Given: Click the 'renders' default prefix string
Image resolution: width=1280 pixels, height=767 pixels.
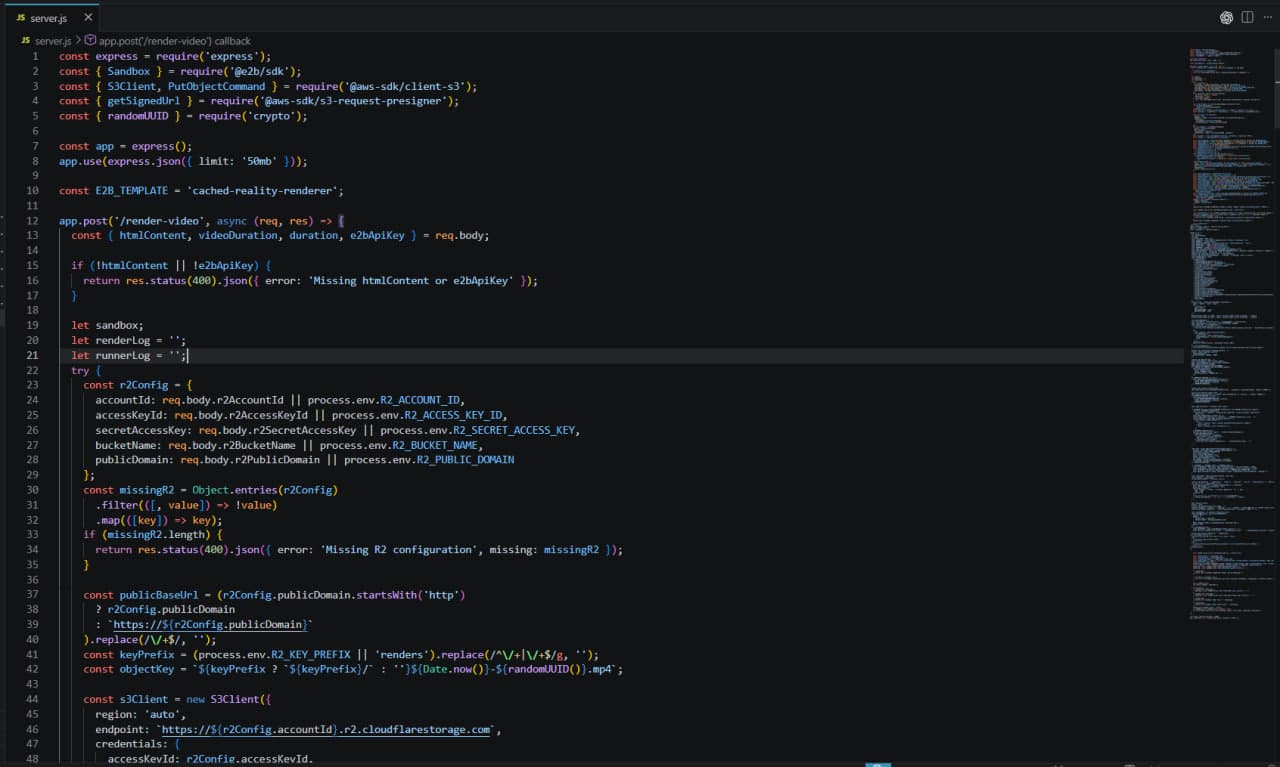Looking at the screenshot, I should coord(398,655).
